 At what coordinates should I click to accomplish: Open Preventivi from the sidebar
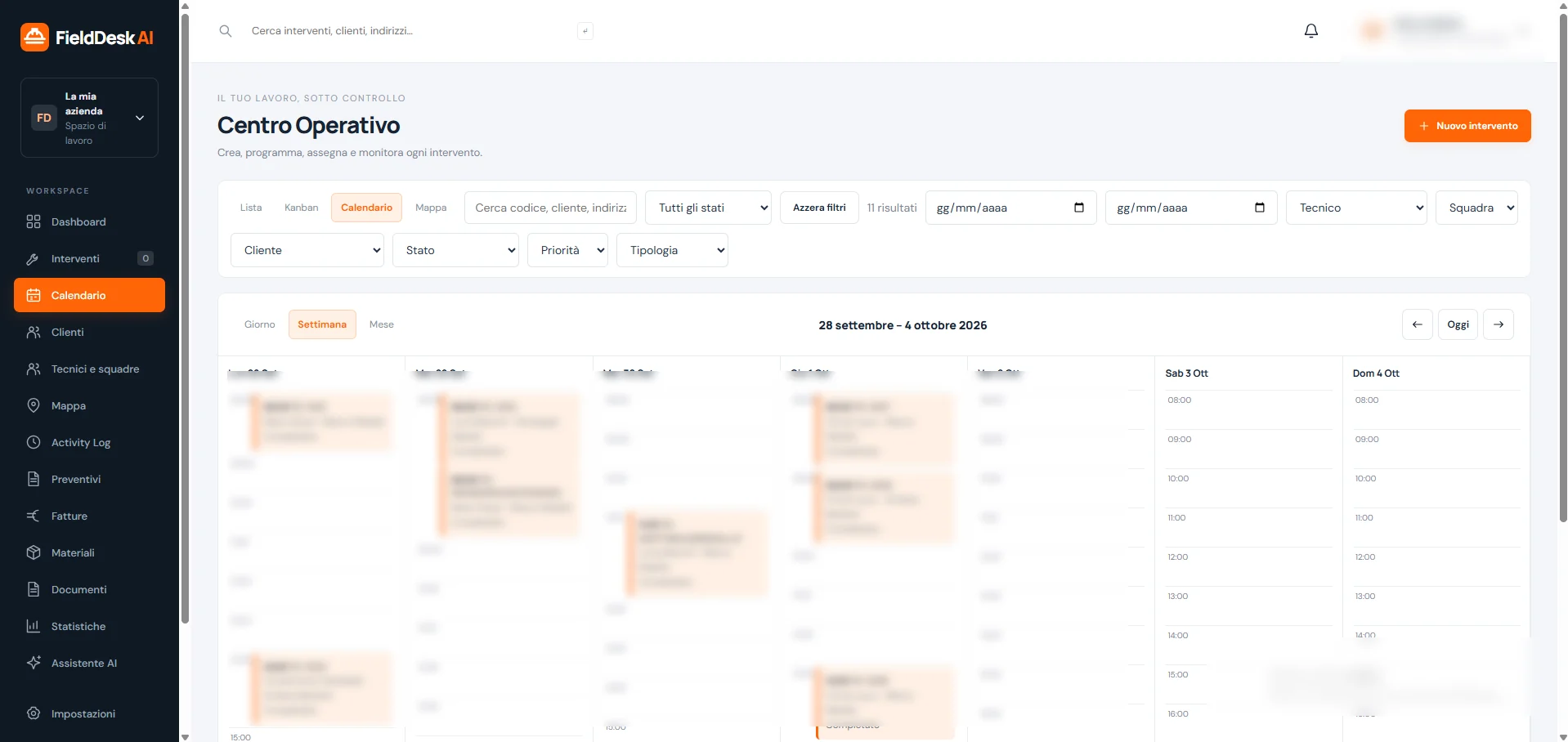point(89,479)
